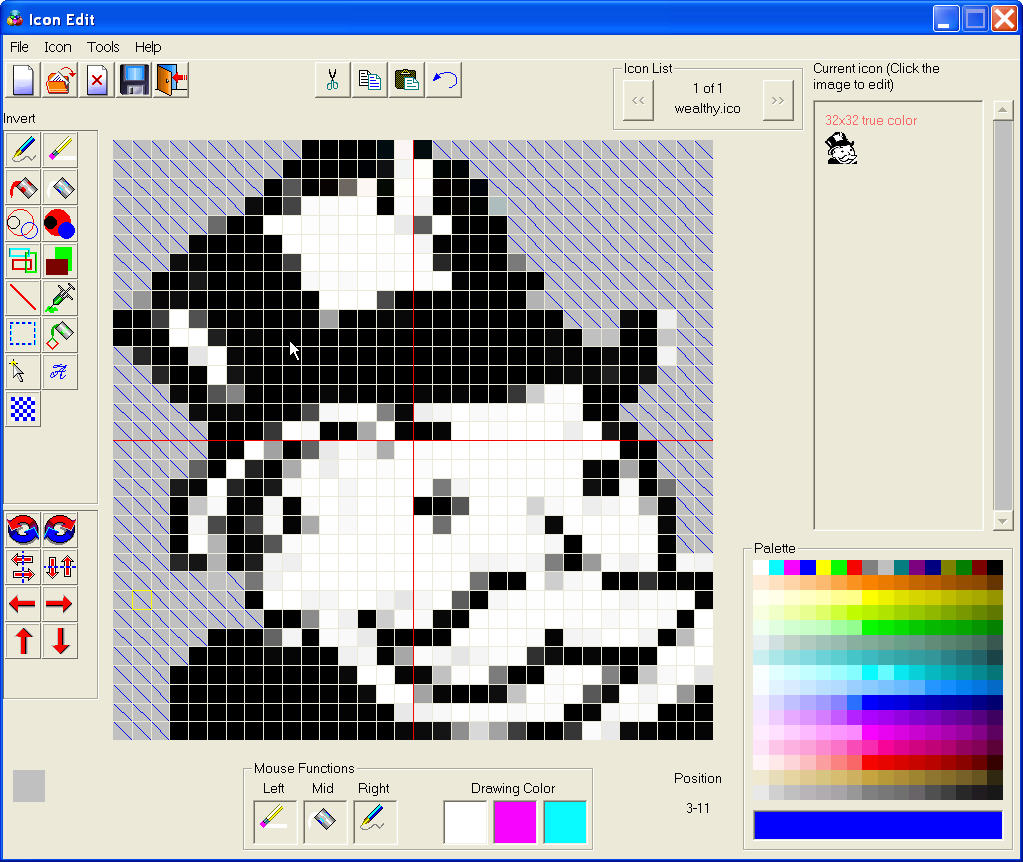The height and width of the screenshot is (862, 1023).
Task: Select the outlined rectangles tool
Action: (x=23, y=261)
